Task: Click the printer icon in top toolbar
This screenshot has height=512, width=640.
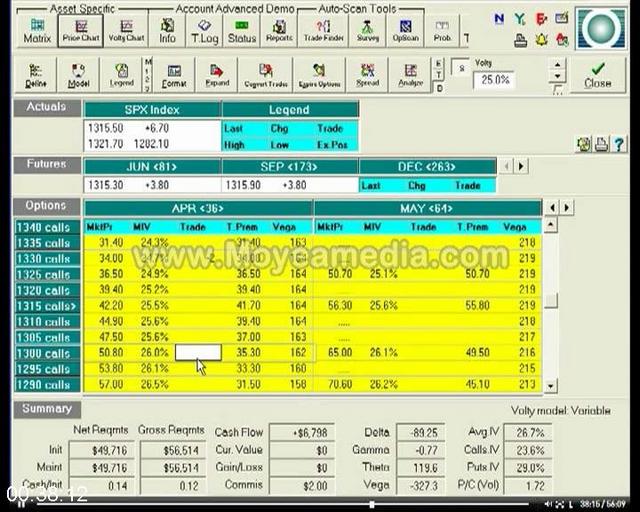Action: (520, 40)
